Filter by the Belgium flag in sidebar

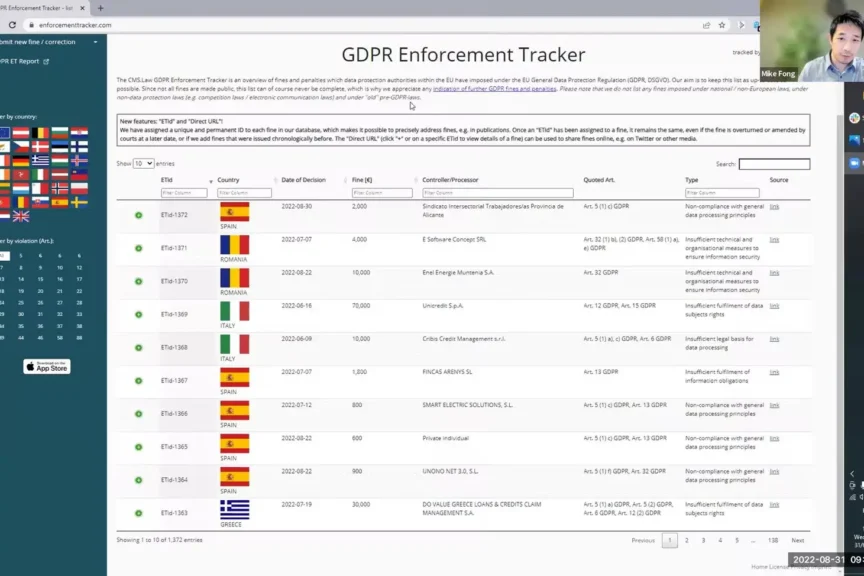coord(40,133)
